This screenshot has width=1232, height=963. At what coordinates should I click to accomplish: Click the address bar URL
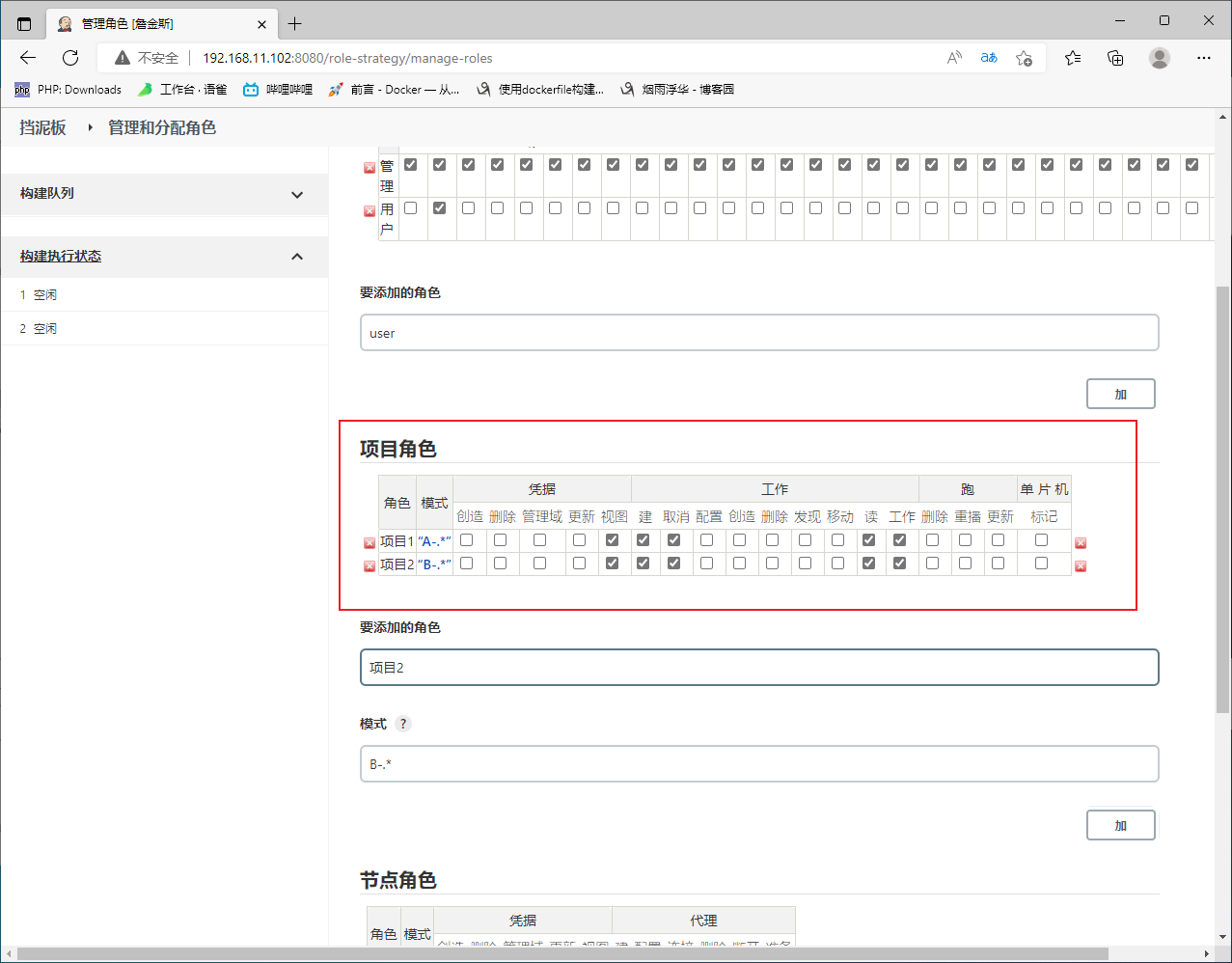[347, 58]
